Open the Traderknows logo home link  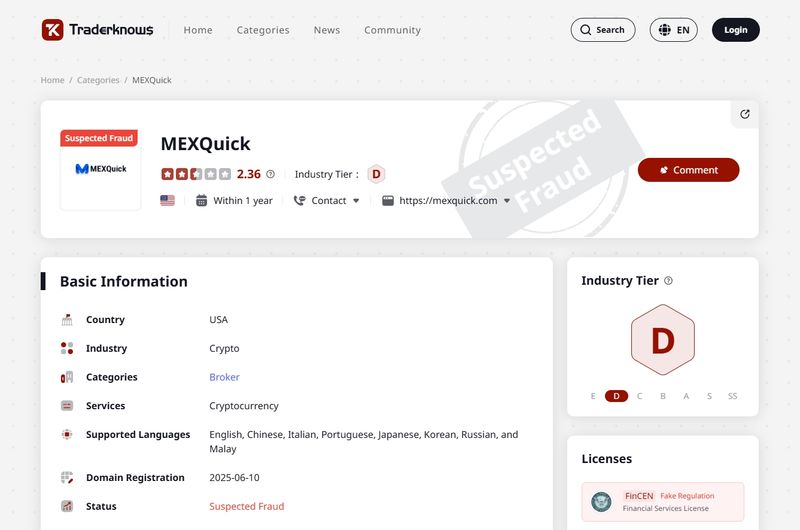[x=97, y=30]
